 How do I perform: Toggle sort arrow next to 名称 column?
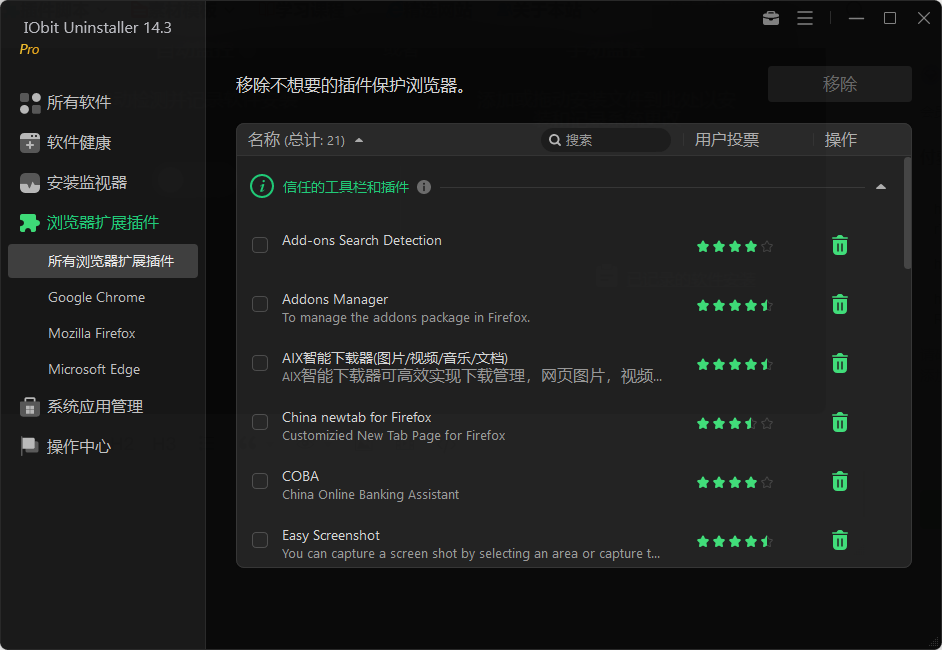pyautogui.click(x=359, y=140)
